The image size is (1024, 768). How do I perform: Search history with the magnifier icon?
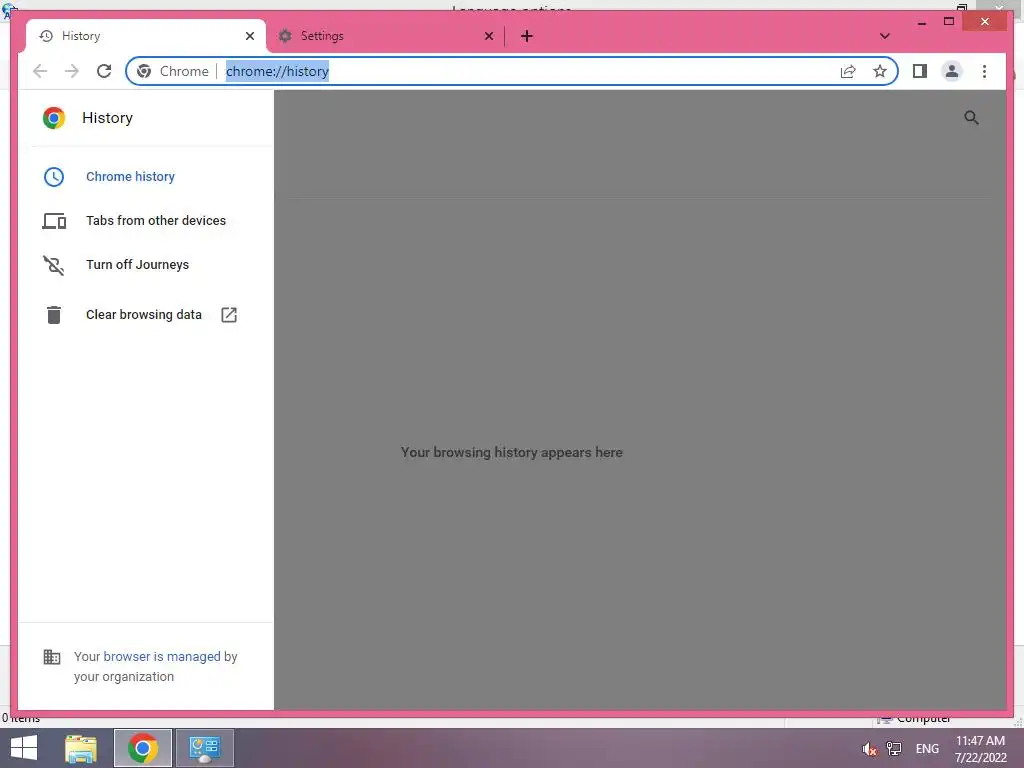971,118
